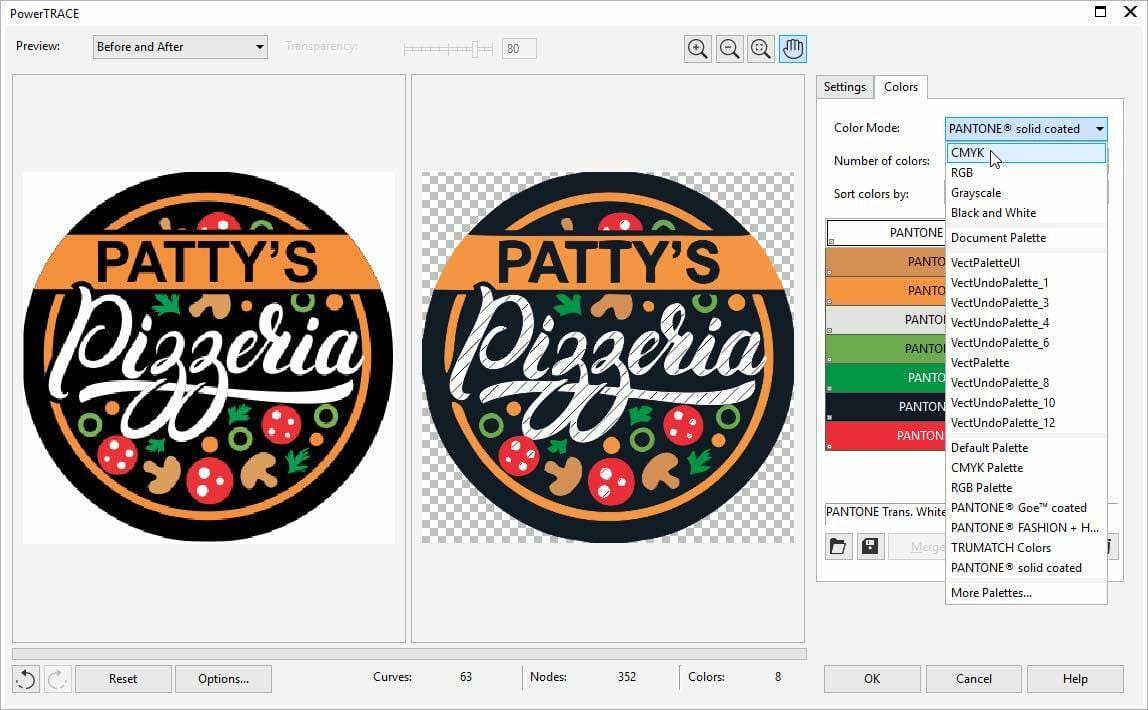The height and width of the screenshot is (710, 1148).
Task: Click the Transparency slider handle
Action: pyautogui.click(x=476, y=49)
